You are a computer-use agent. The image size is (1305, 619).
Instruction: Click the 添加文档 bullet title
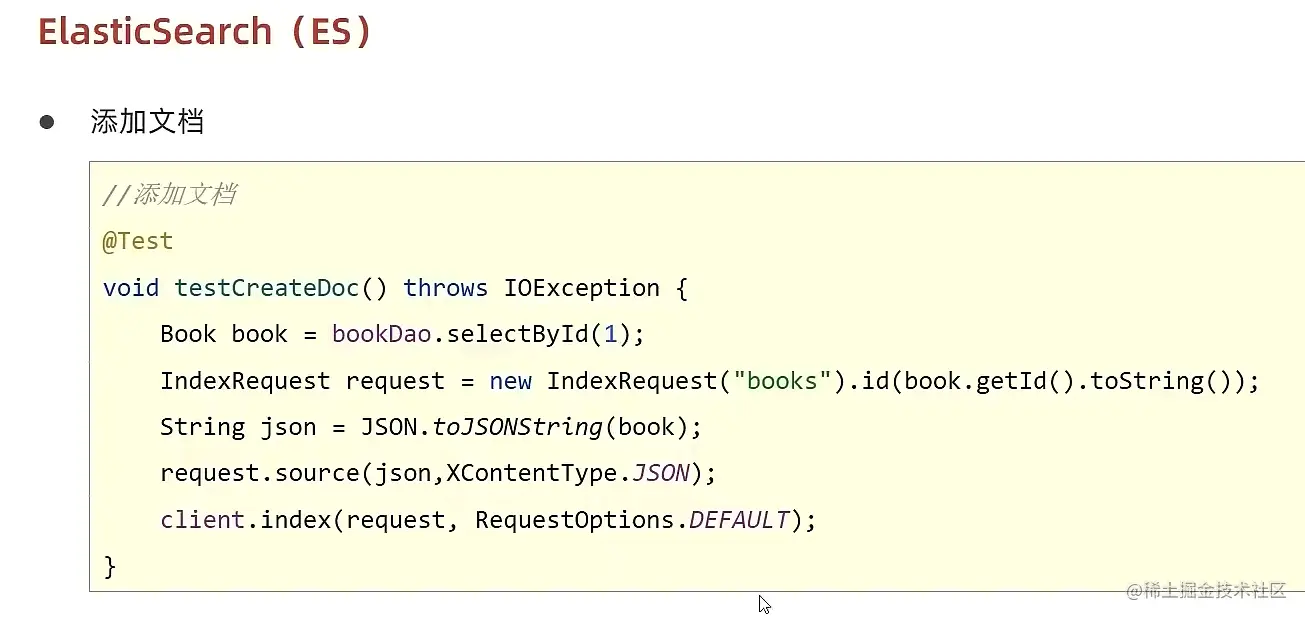point(148,122)
